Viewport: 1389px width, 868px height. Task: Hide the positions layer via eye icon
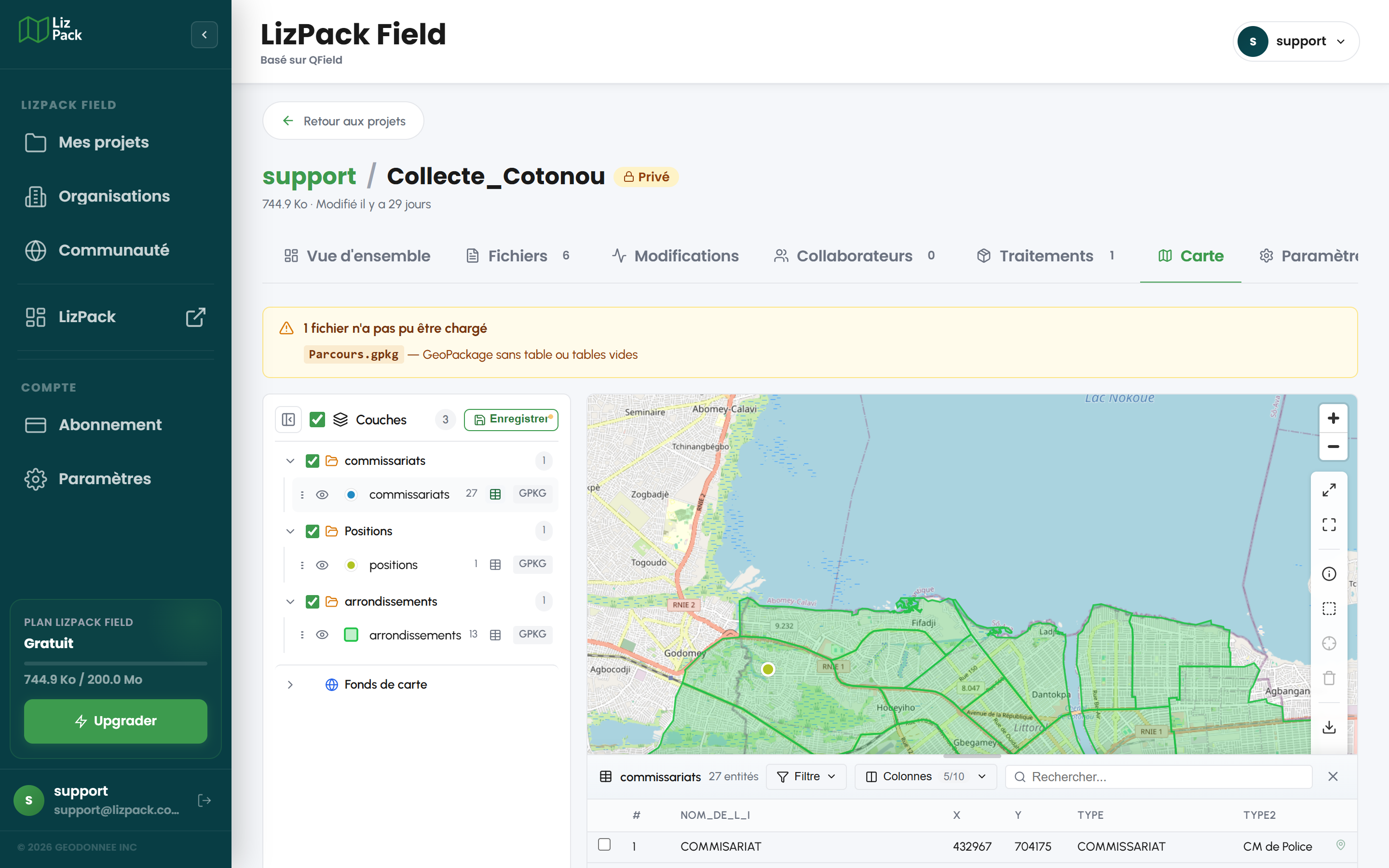point(322,565)
